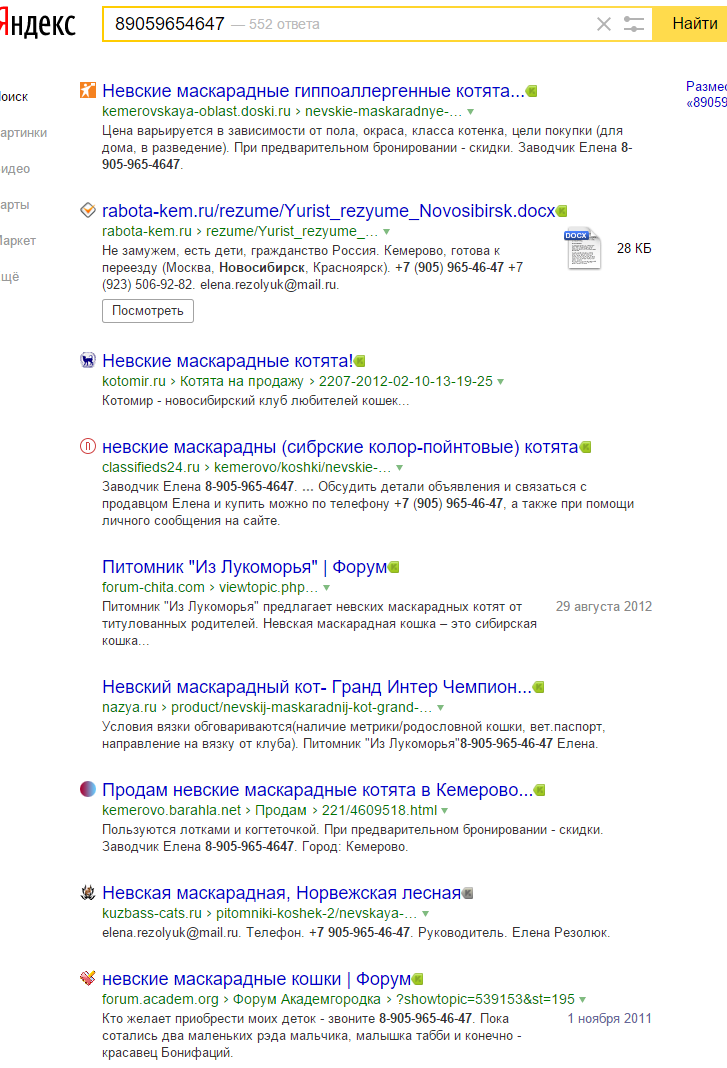The height and width of the screenshot is (1068, 727).
Task: Open Невский маскарадный кот- Гранд Интер Чемпион result
Action: coord(317,687)
